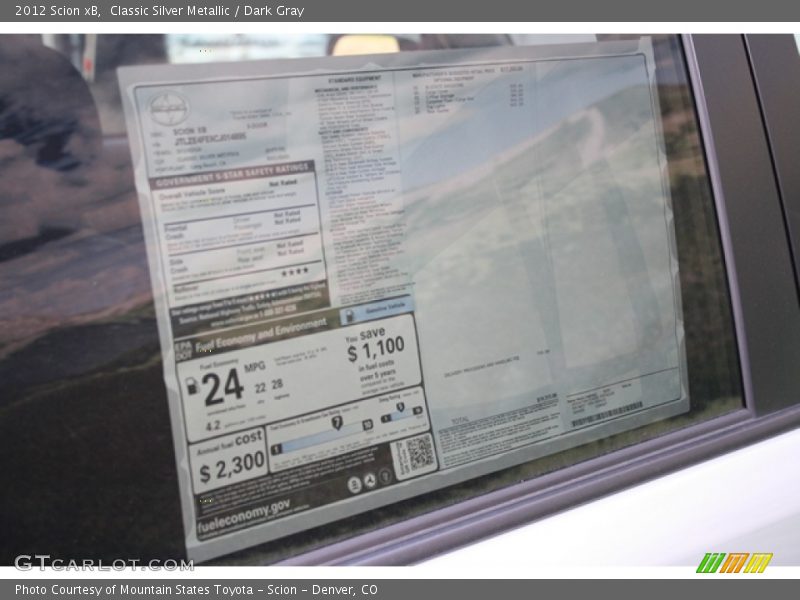Screen dimensions: 800x600
Task: Click the QR code on the fuel label
Action: pos(414,454)
